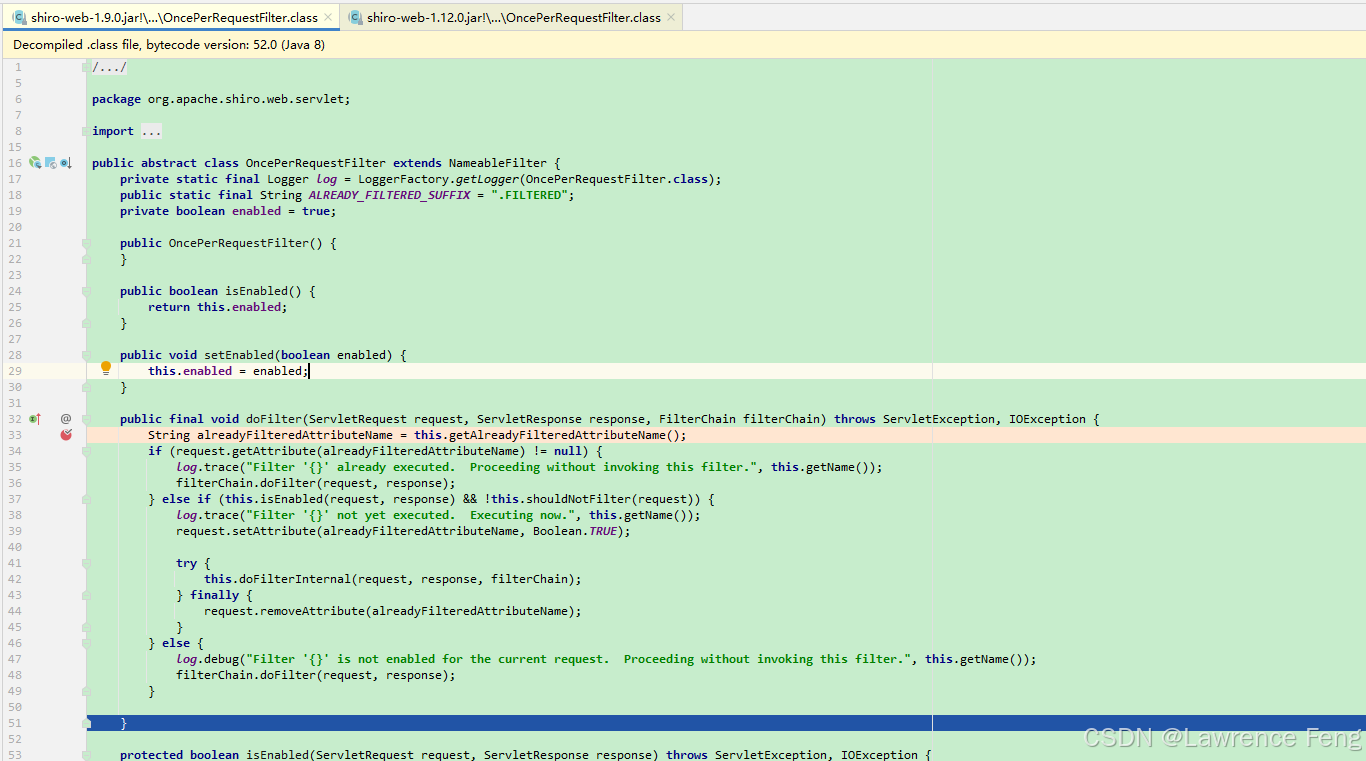Click the ".FILTERED" string literal
Image resolution: width=1366 pixels, height=761 pixels.
pyautogui.click(x=529, y=195)
